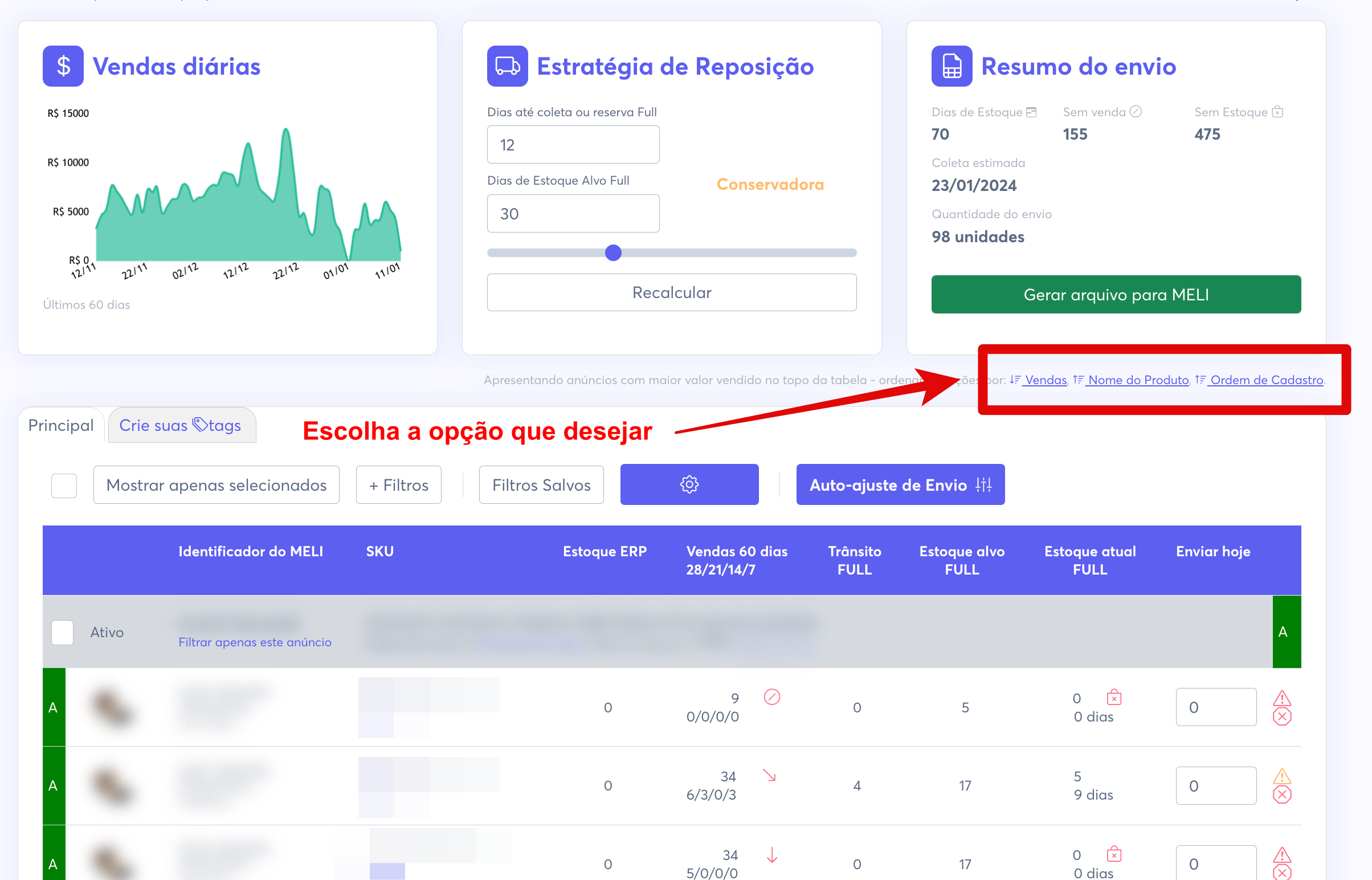Tick the checkbox in the Ativo row

click(x=62, y=632)
